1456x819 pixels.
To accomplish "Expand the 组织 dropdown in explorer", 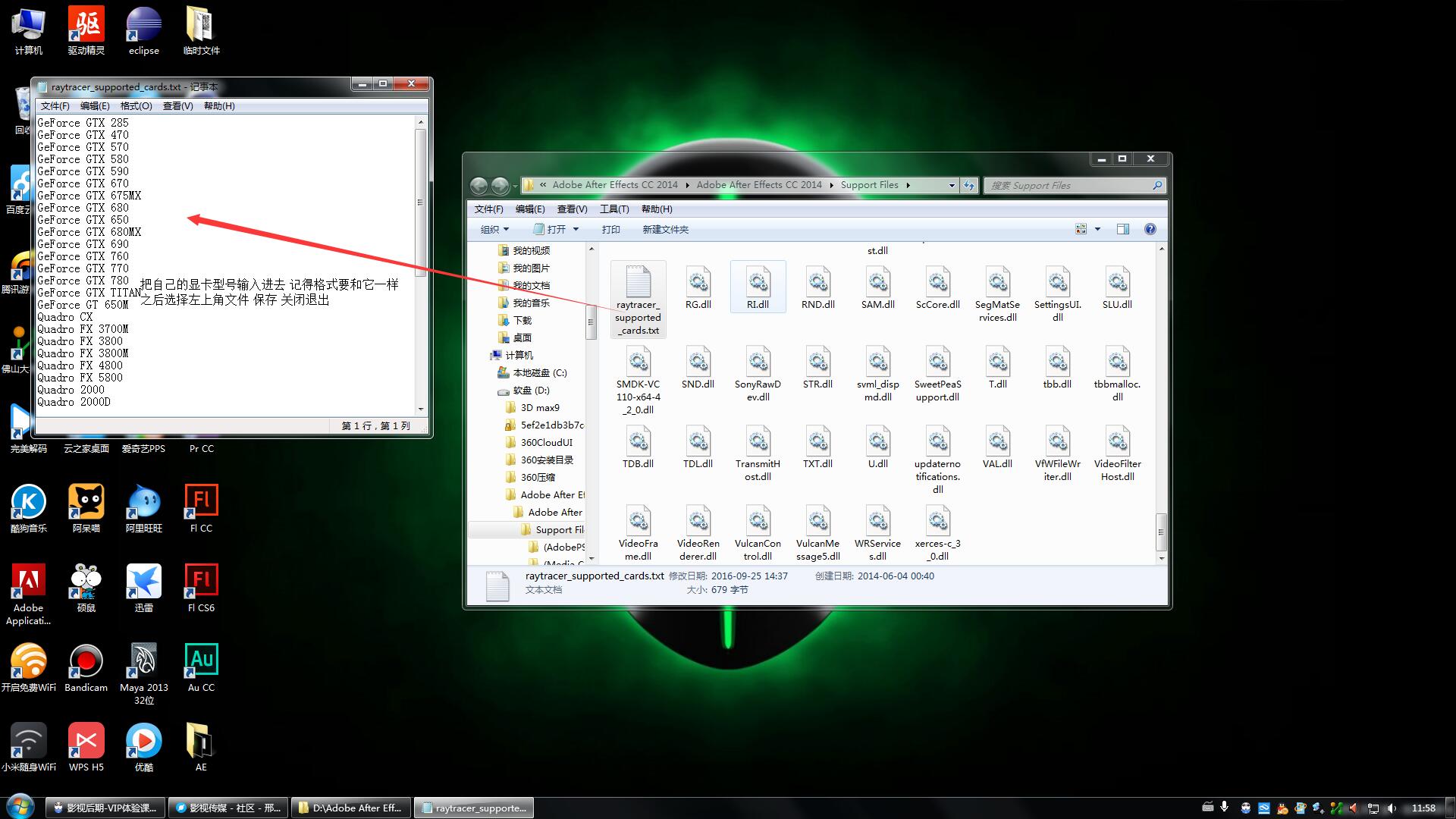I will click(494, 229).
